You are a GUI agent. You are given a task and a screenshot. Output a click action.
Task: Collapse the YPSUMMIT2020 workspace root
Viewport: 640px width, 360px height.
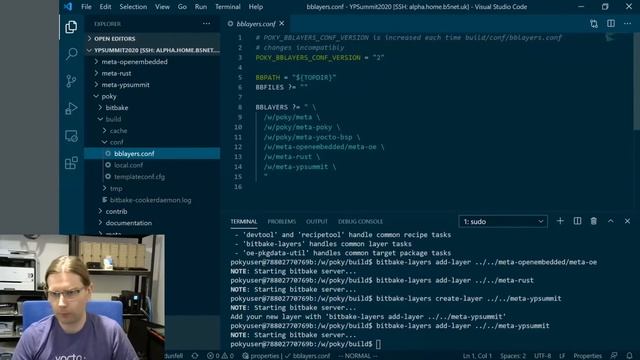tap(153, 50)
